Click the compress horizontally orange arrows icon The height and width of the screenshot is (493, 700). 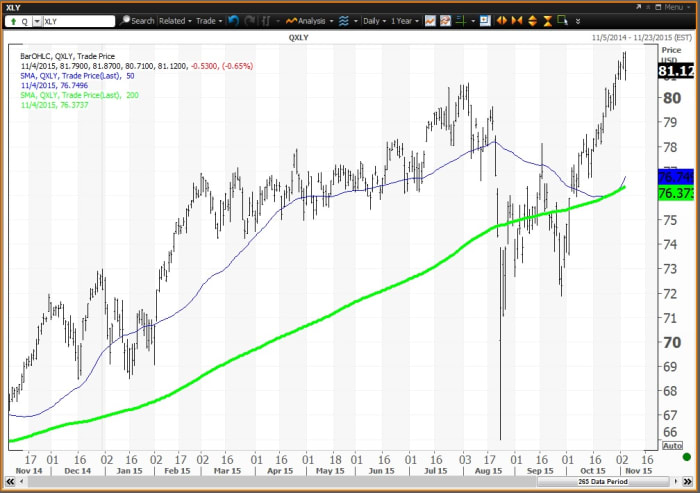[517, 21]
